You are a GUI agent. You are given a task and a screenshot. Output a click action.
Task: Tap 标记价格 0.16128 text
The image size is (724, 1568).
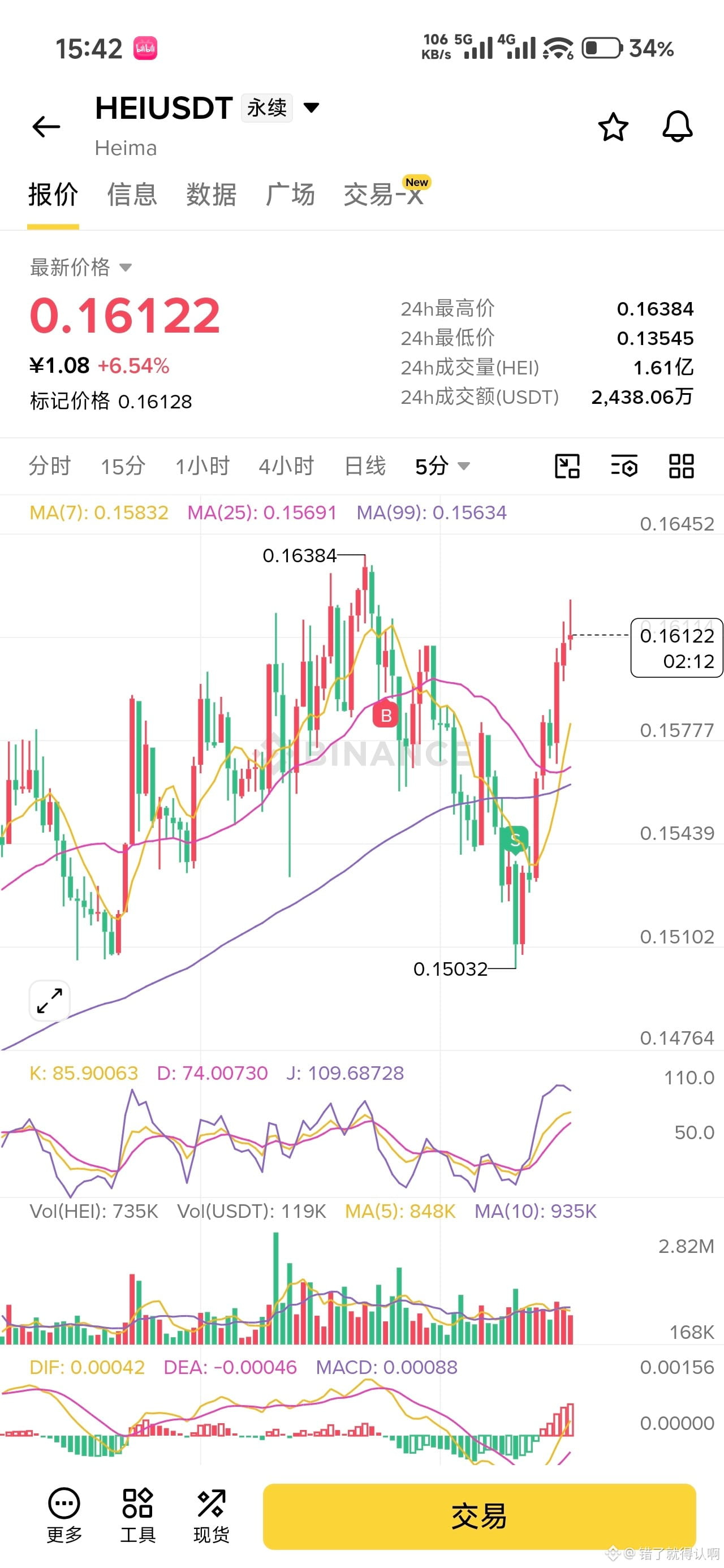tap(111, 402)
